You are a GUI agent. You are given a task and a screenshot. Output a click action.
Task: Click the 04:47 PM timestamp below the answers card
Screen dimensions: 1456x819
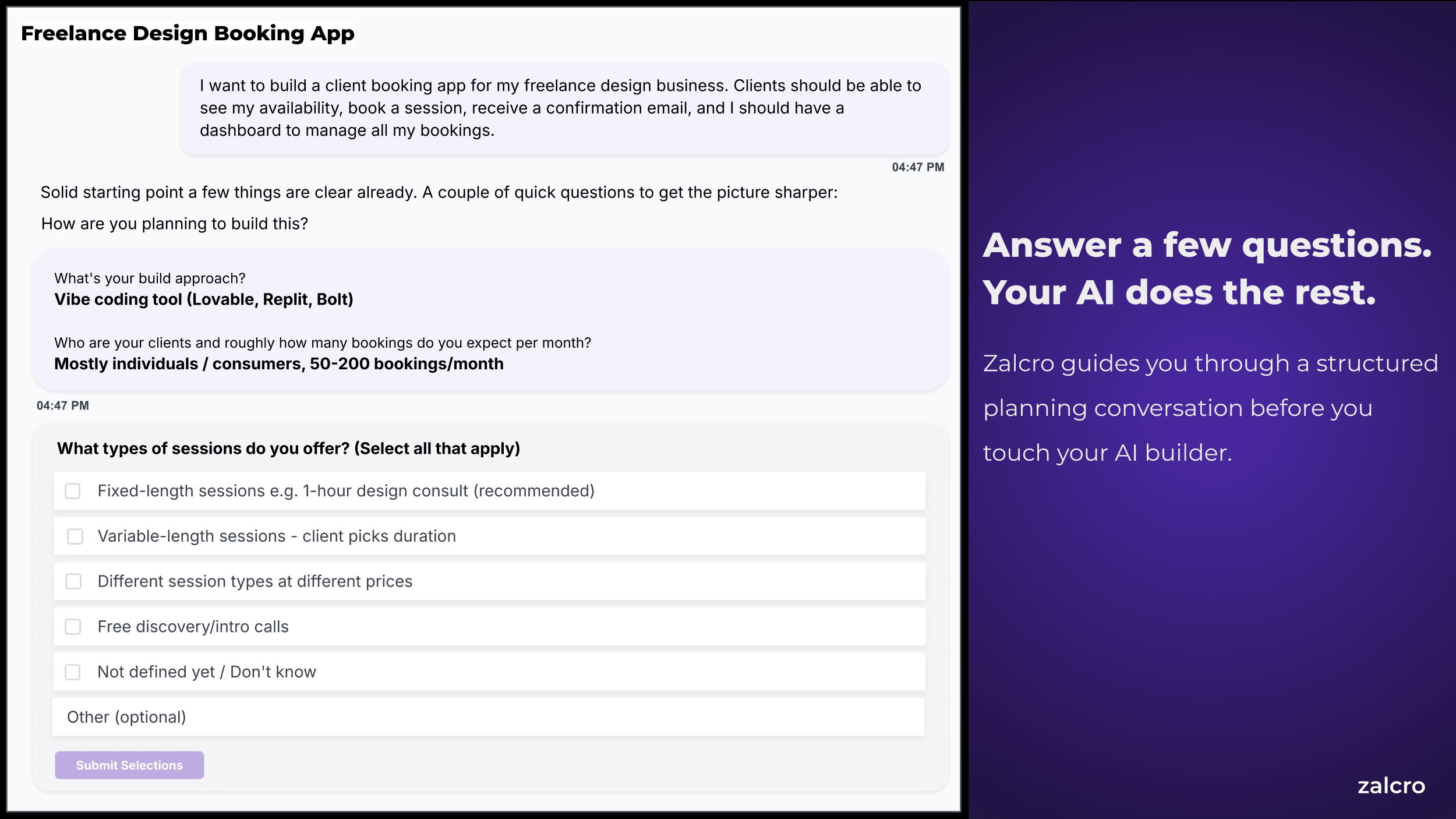click(63, 405)
